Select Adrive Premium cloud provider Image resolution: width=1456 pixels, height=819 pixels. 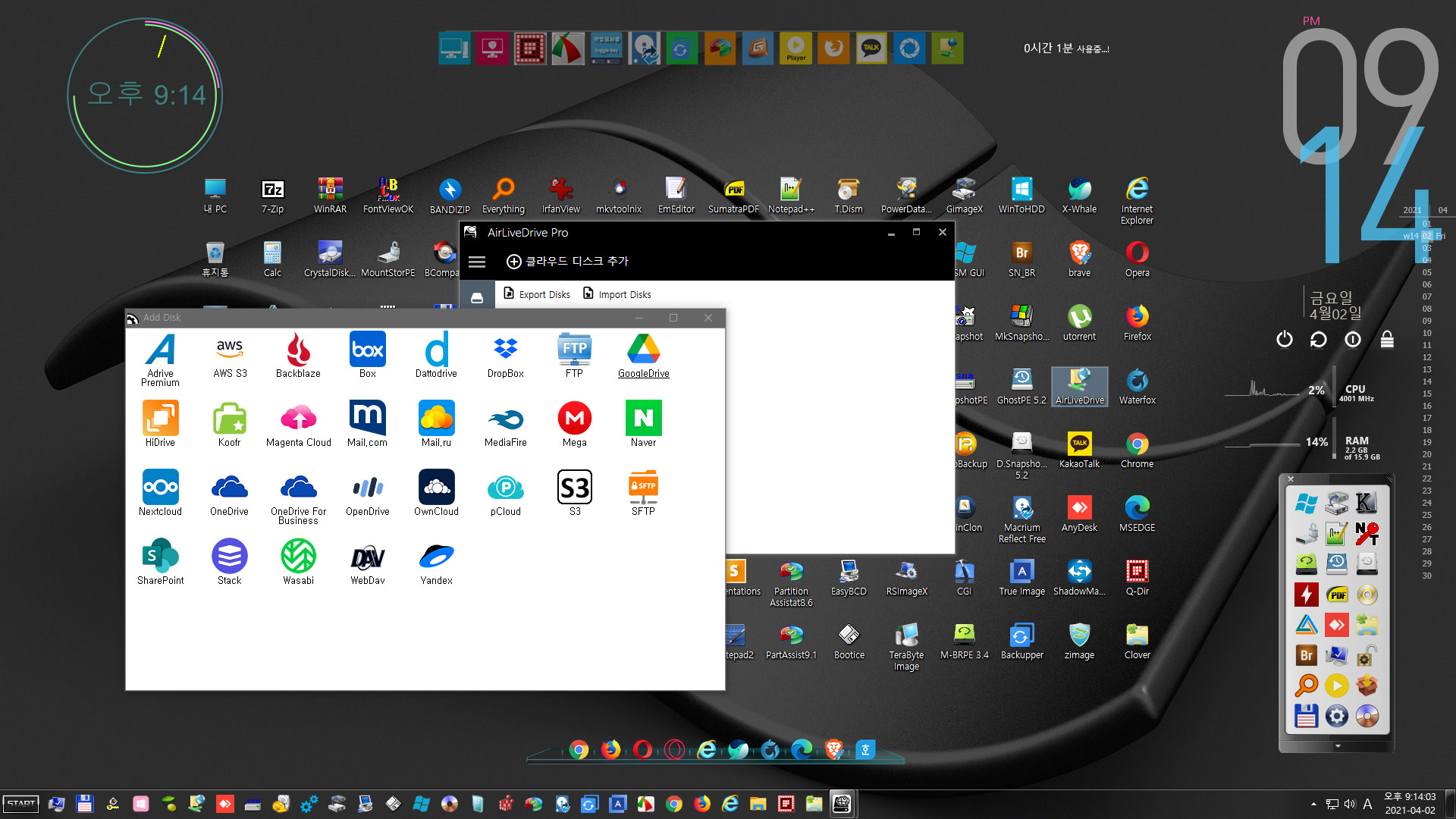tap(160, 359)
